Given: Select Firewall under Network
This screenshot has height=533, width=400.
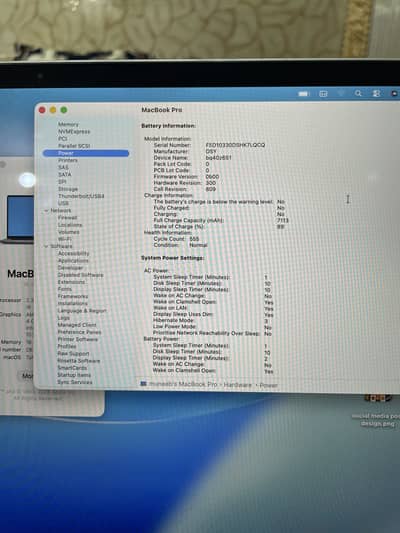Looking at the screenshot, I should tap(67, 218).
